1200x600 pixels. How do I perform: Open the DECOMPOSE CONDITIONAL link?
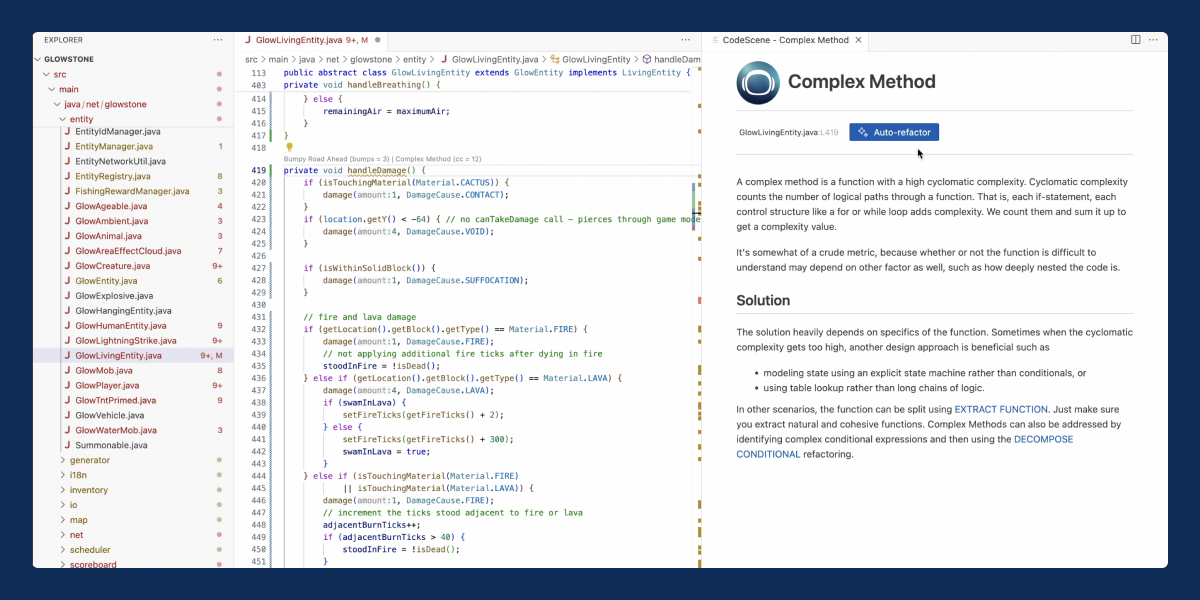coord(905,446)
